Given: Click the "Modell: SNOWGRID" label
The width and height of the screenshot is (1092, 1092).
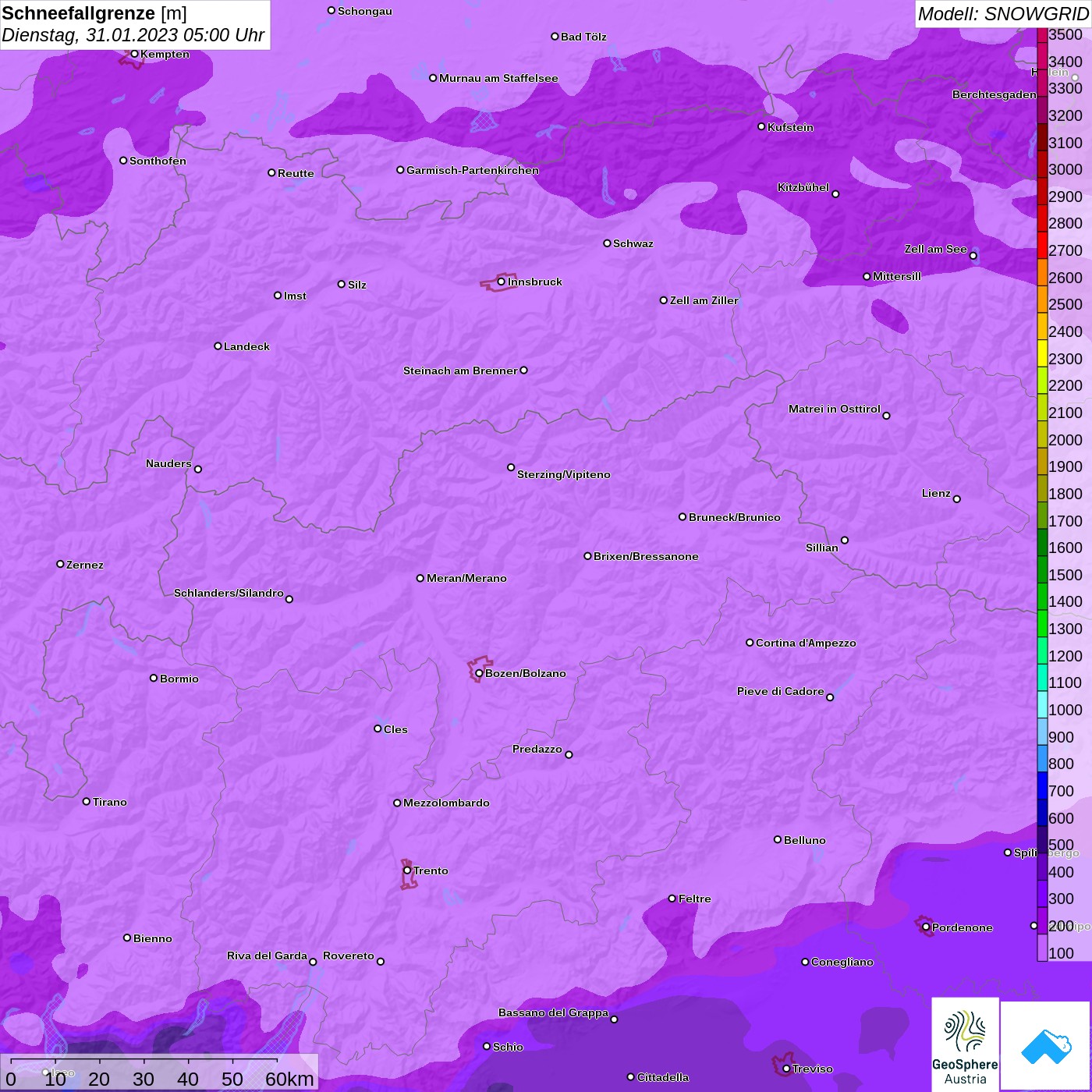Looking at the screenshot, I should point(1003,14).
